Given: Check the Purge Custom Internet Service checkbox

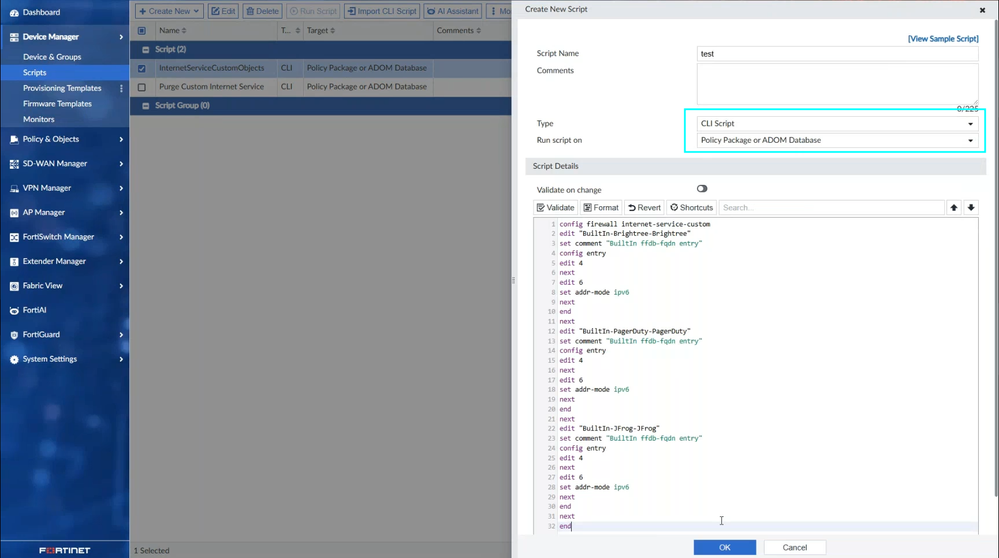Looking at the screenshot, I should [142, 87].
